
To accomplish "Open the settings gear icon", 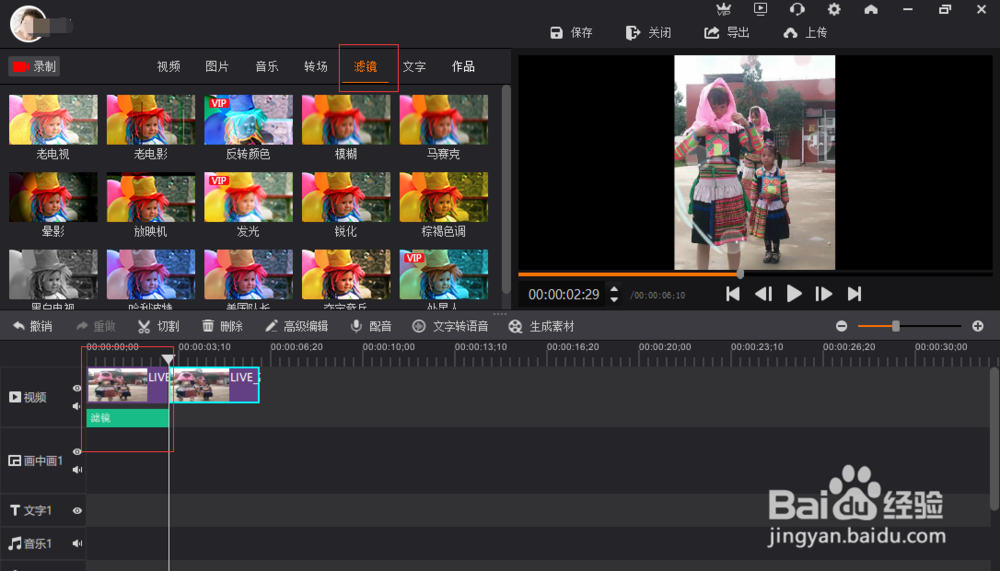I will [x=834, y=9].
